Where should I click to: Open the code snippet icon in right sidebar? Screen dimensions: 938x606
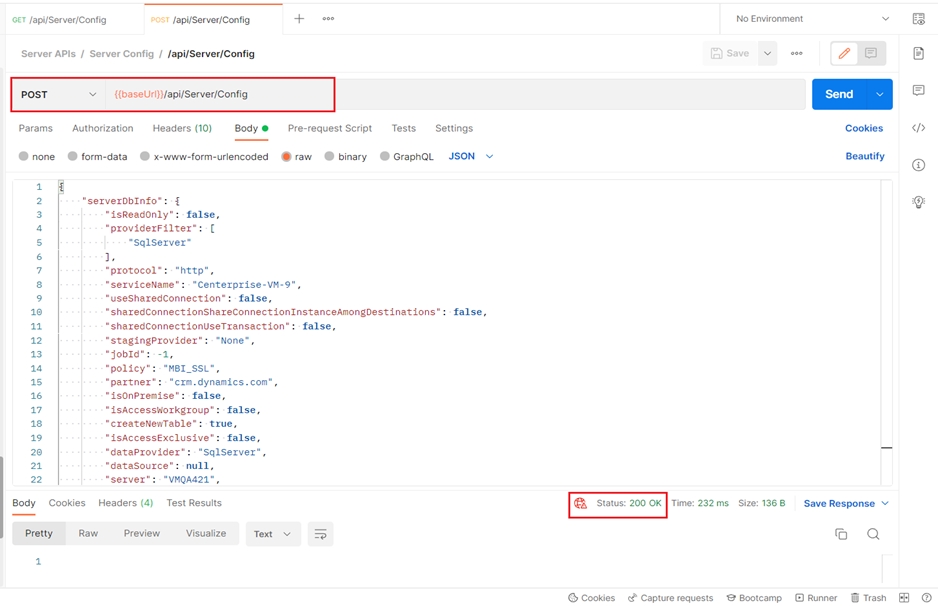(x=918, y=128)
